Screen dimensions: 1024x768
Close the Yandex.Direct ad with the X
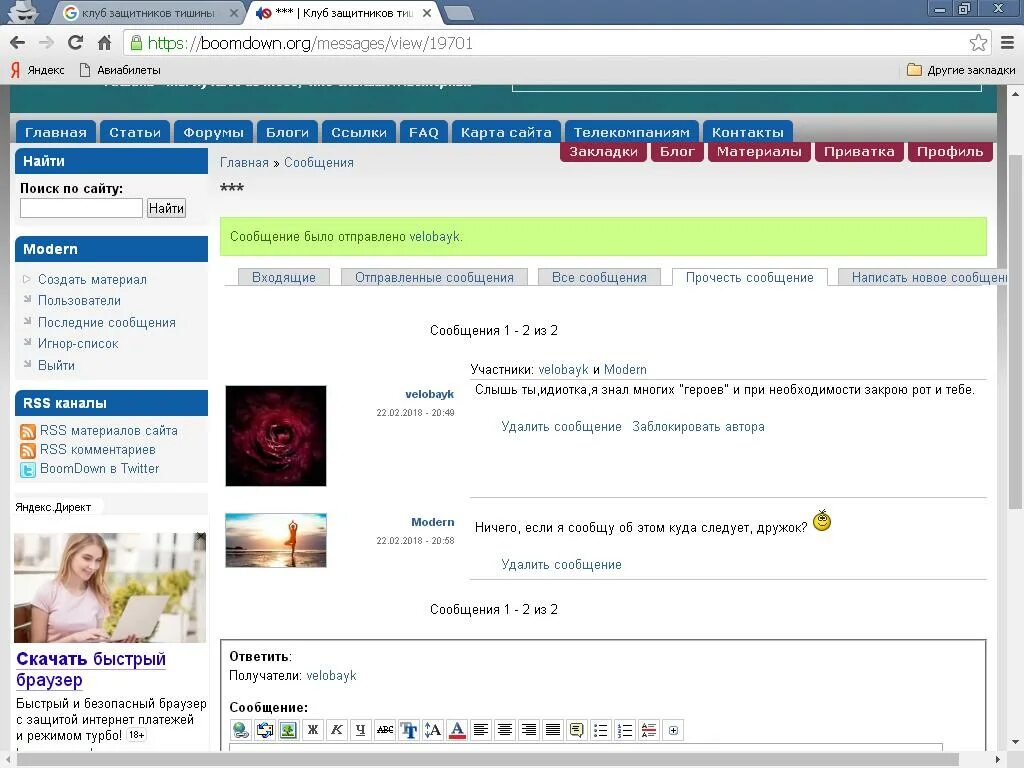[x=200, y=537]
